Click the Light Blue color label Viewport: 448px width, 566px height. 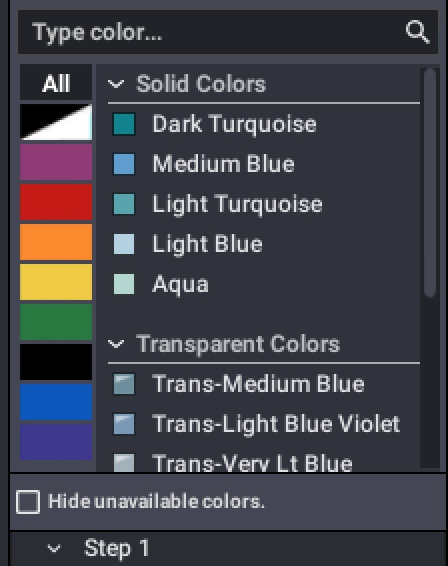(x=207, y=244)
